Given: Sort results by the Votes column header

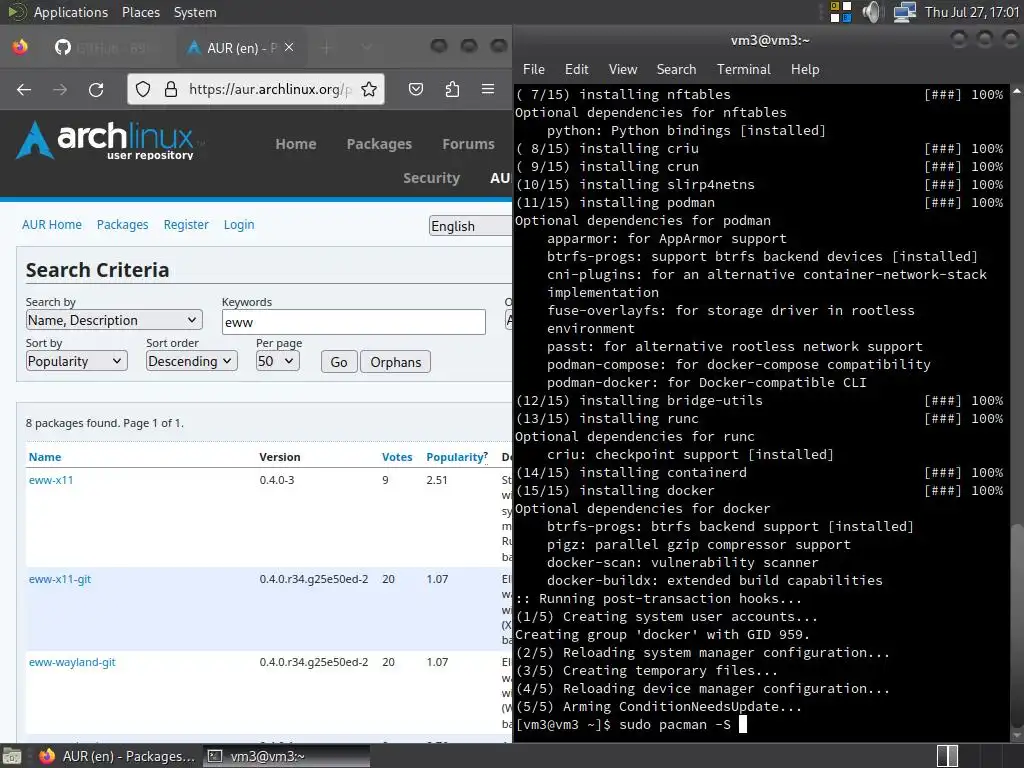Looking at the screenshot, I should coord(397,457).
